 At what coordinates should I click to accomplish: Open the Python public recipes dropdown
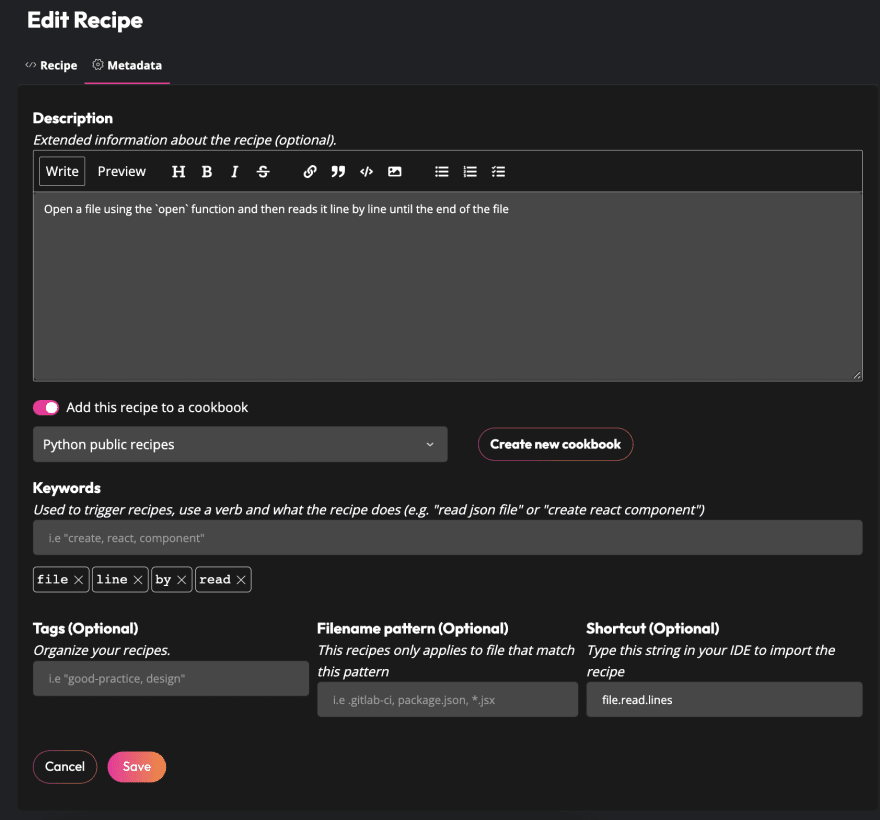(x=240, y=445)
